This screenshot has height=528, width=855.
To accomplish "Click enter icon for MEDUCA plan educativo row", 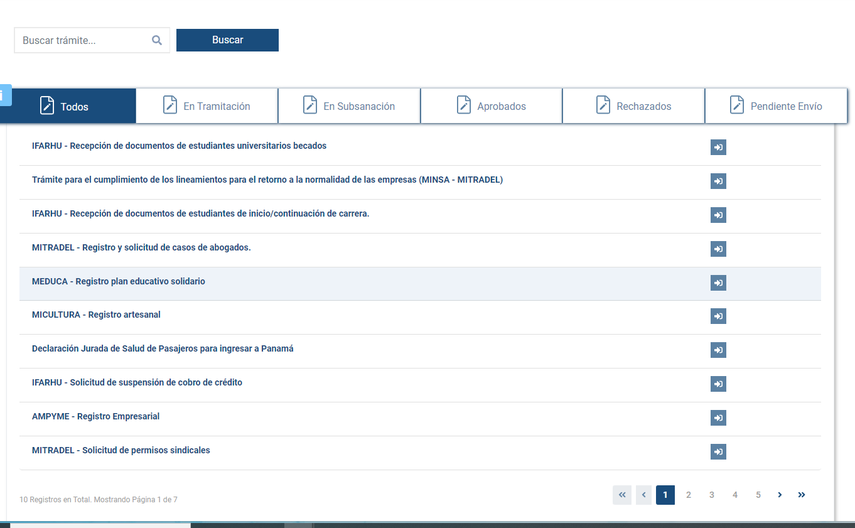I will (x=718, y=283).
